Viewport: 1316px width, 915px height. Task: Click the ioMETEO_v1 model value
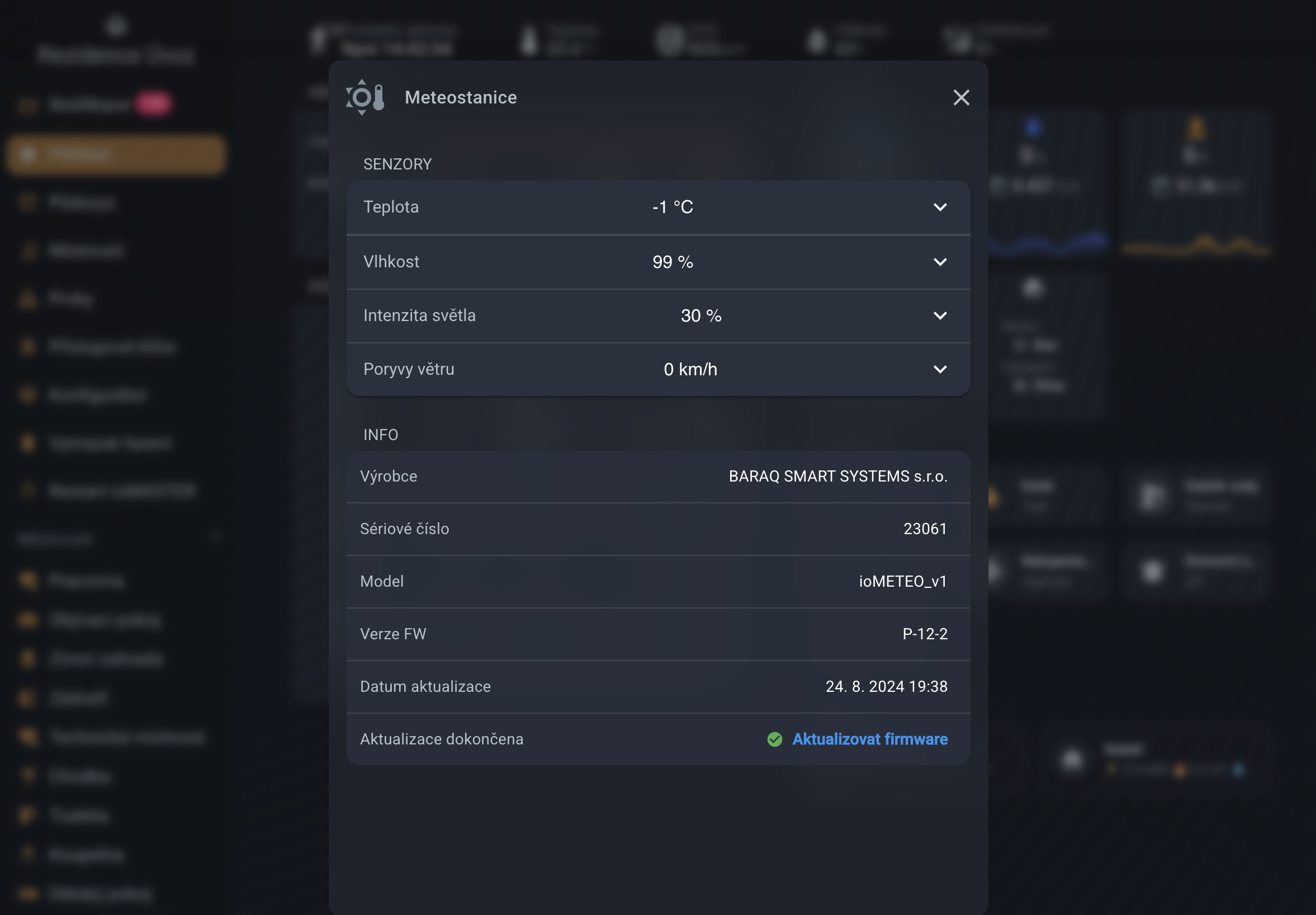point(902,581)
